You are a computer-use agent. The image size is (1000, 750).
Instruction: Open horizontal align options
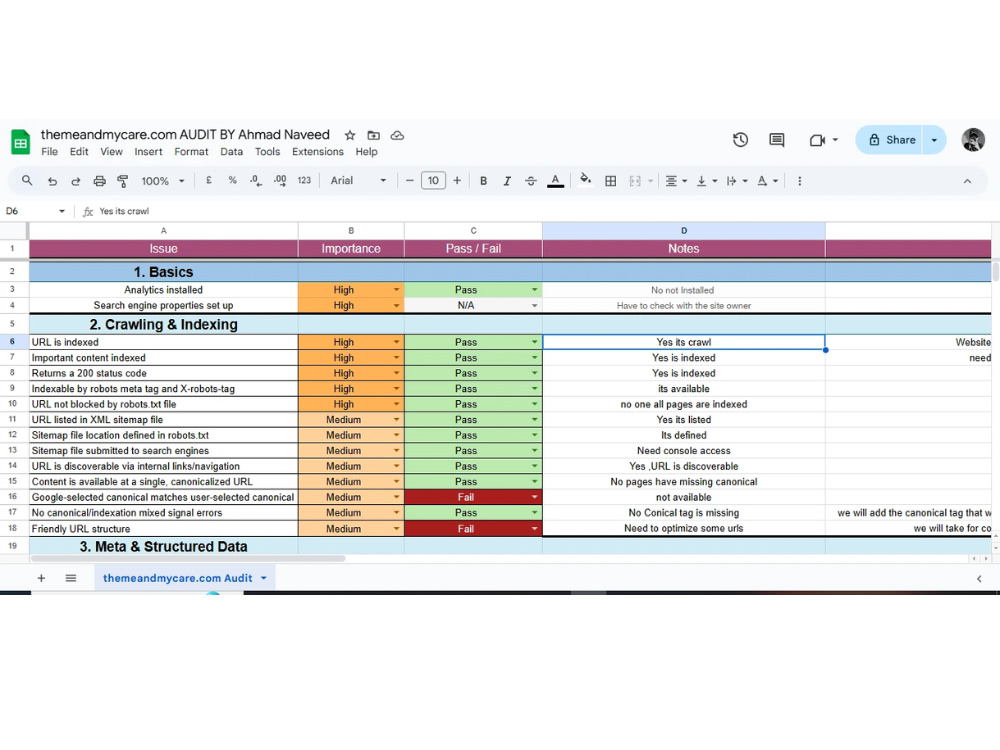click(676, 180)
